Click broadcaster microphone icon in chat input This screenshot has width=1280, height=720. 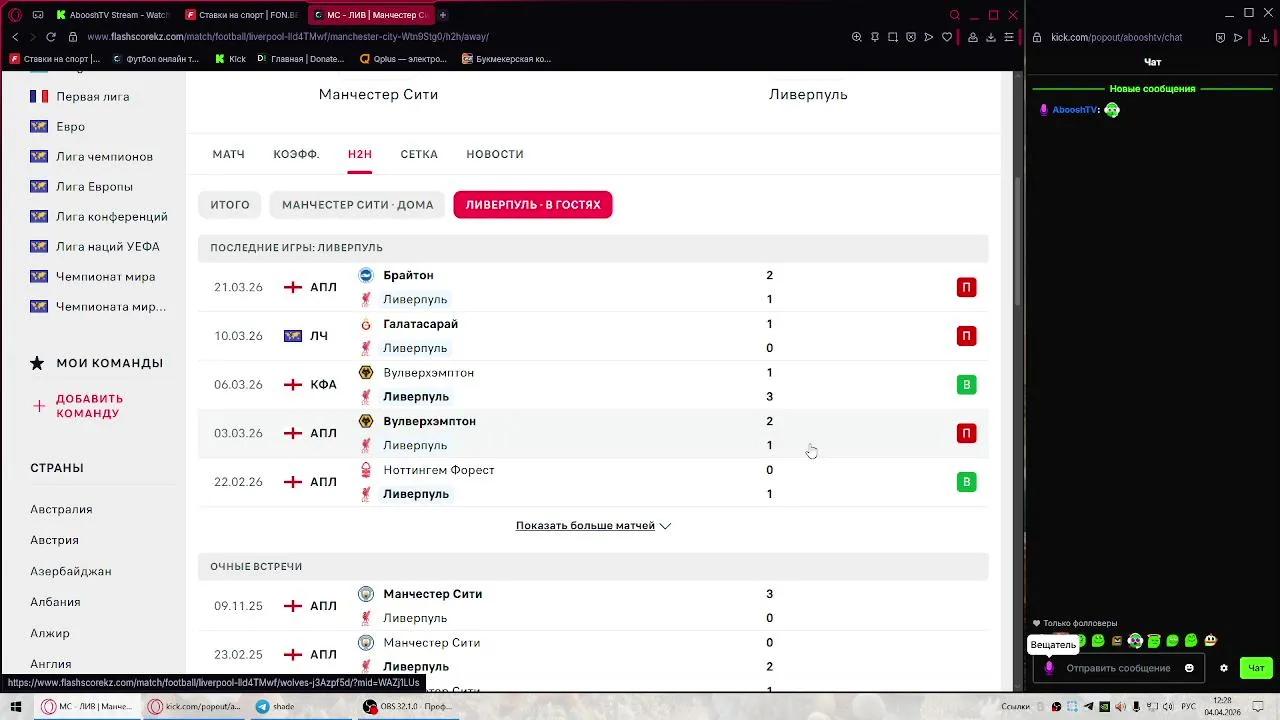(x=1049, y=668)
